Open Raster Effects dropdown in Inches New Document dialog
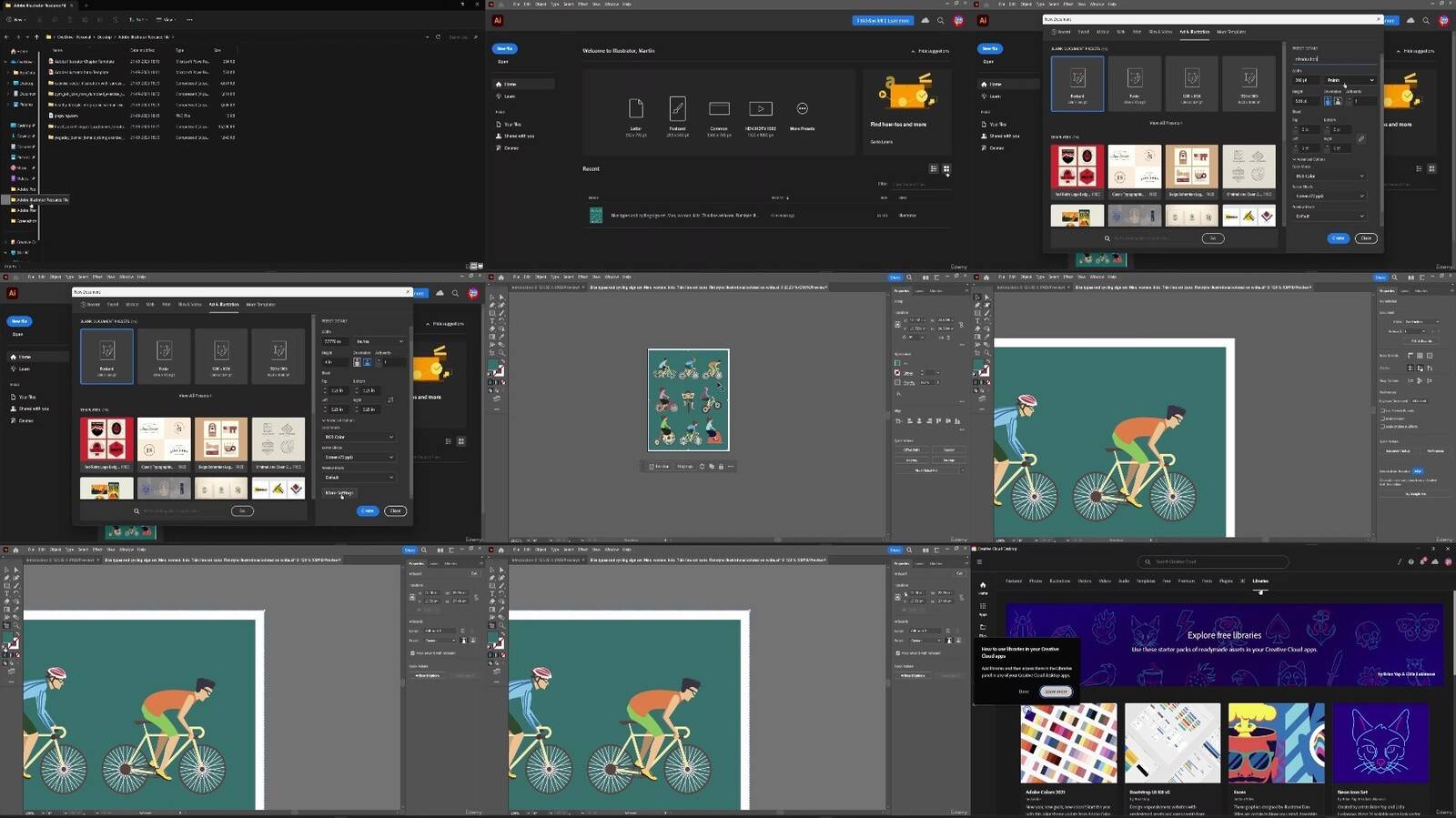The height and width of the screenshot is (818, 1456). pyautogui.click(x=359, y=457)
